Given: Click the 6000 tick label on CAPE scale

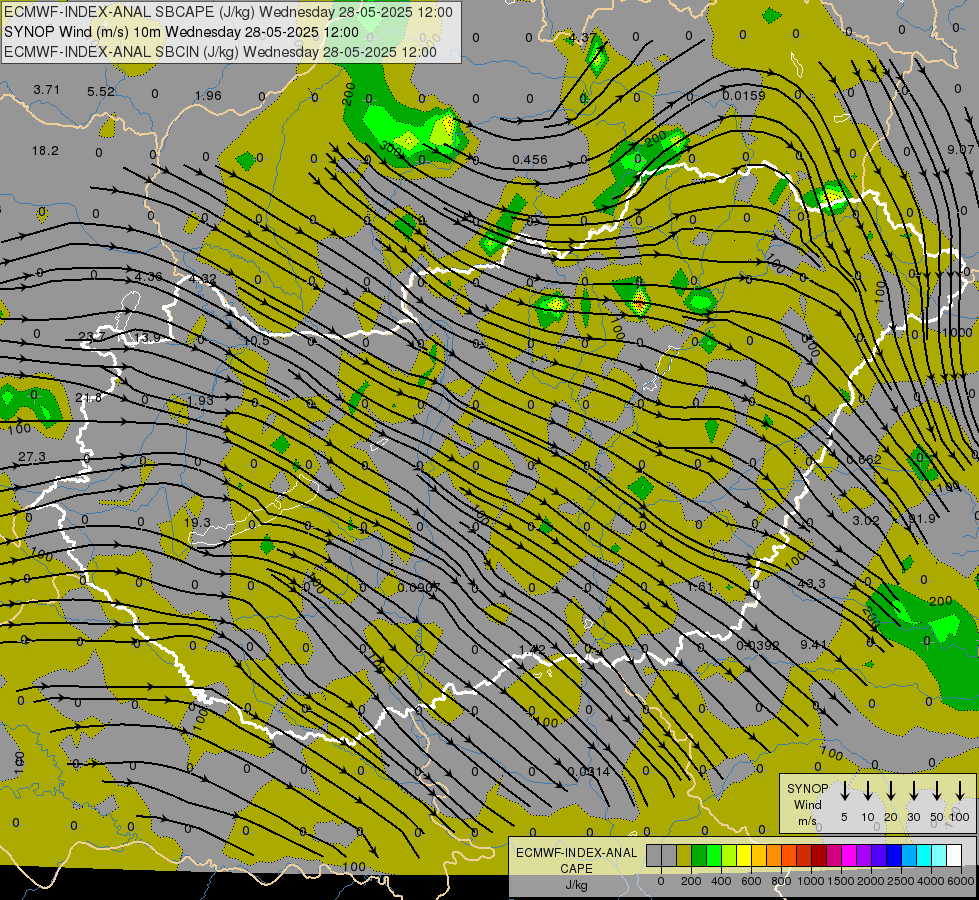Looking at the screenshot, I should pos(960,881).
